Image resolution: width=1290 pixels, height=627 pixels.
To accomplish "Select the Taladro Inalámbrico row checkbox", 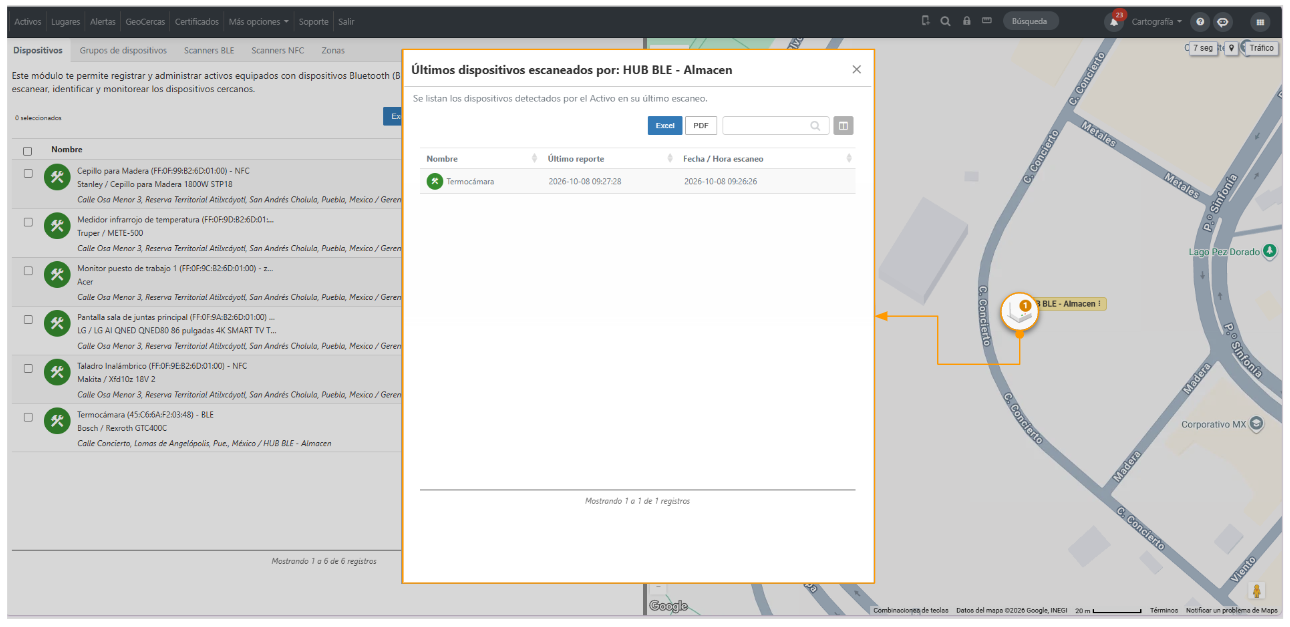I will click(28, 369).
